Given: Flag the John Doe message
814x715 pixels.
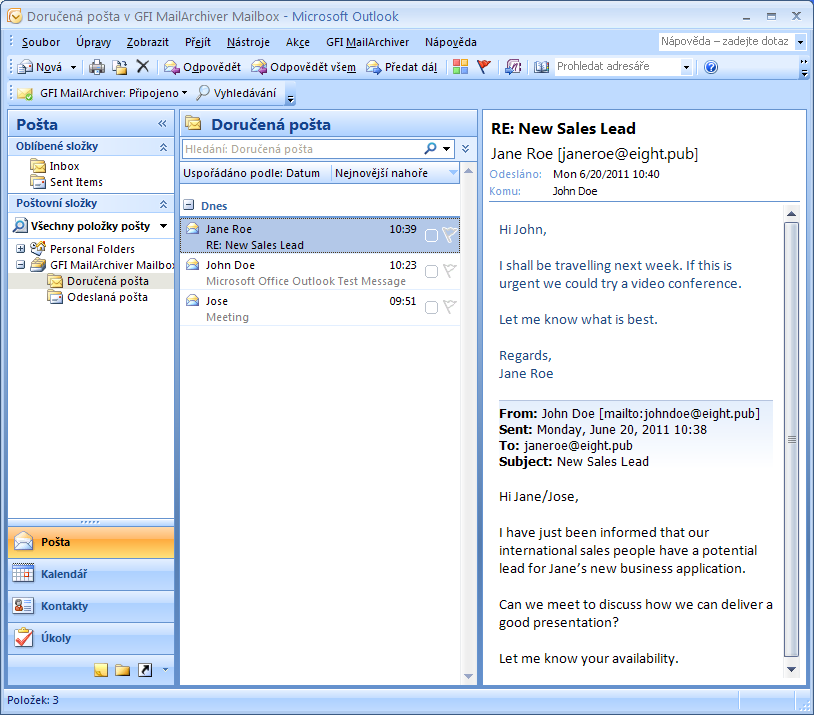Looking at the screenshot, I should (450, 271).
